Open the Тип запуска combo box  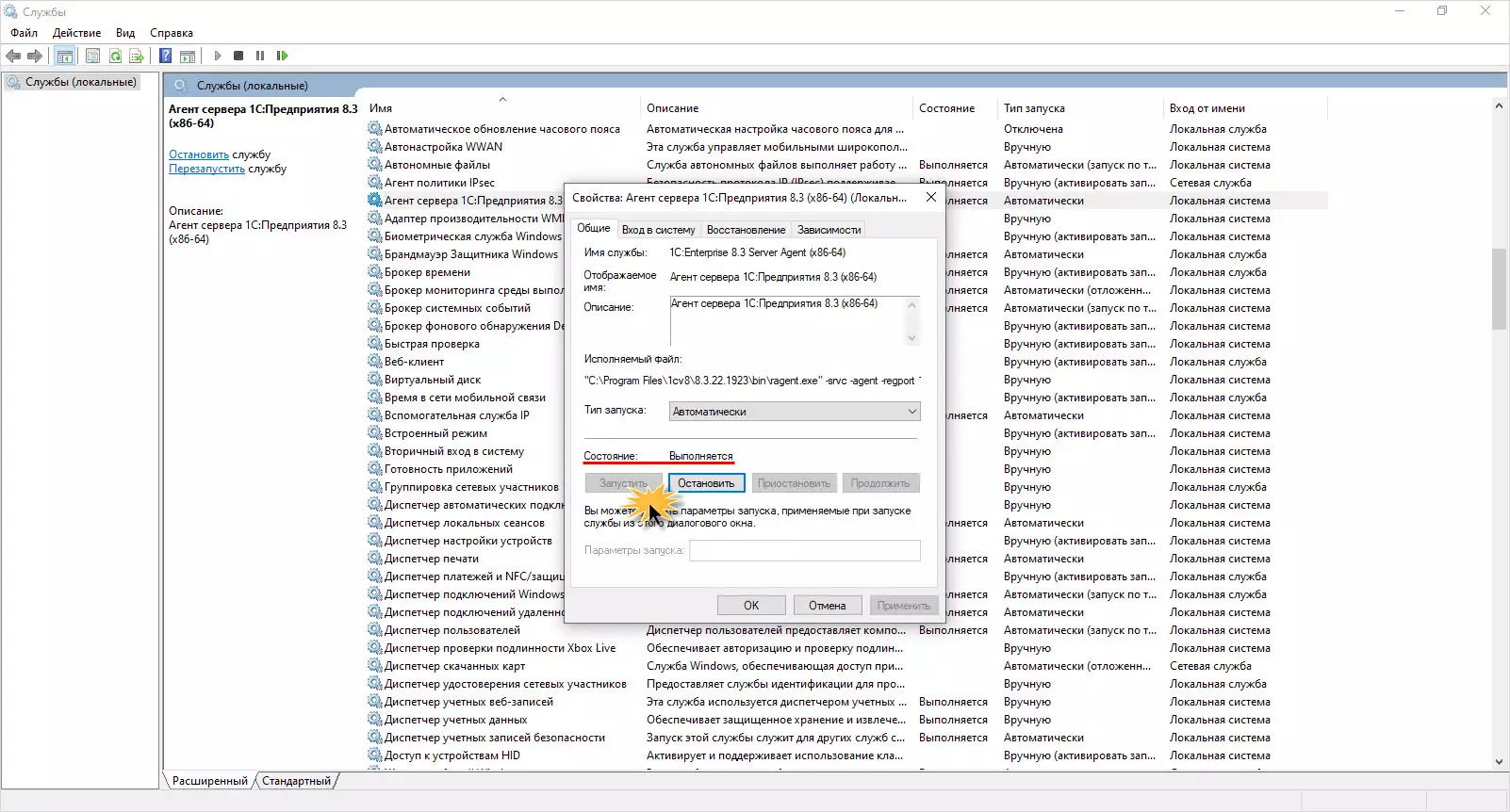[x=795, y=412]
